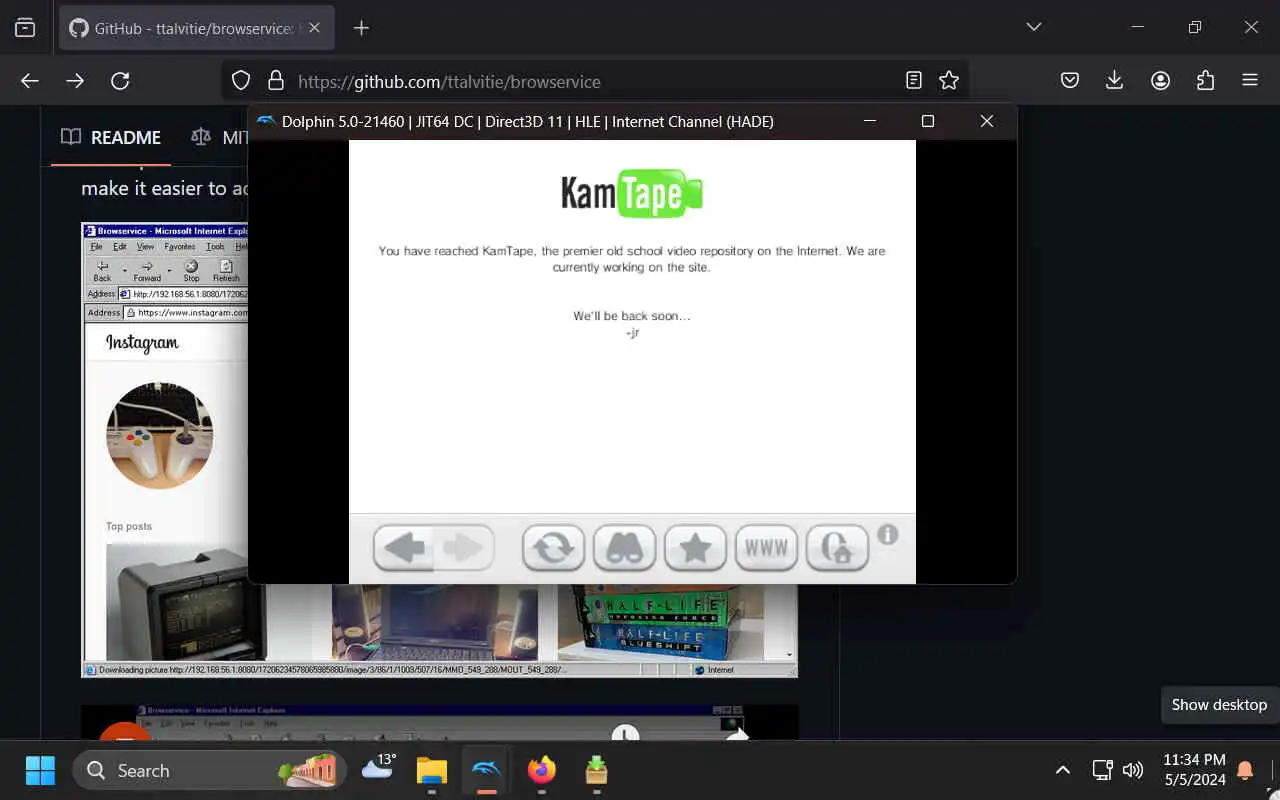Close the Dolphin emulator window
This screenshot has width=1280, height=800.
[x=987, y=121]
